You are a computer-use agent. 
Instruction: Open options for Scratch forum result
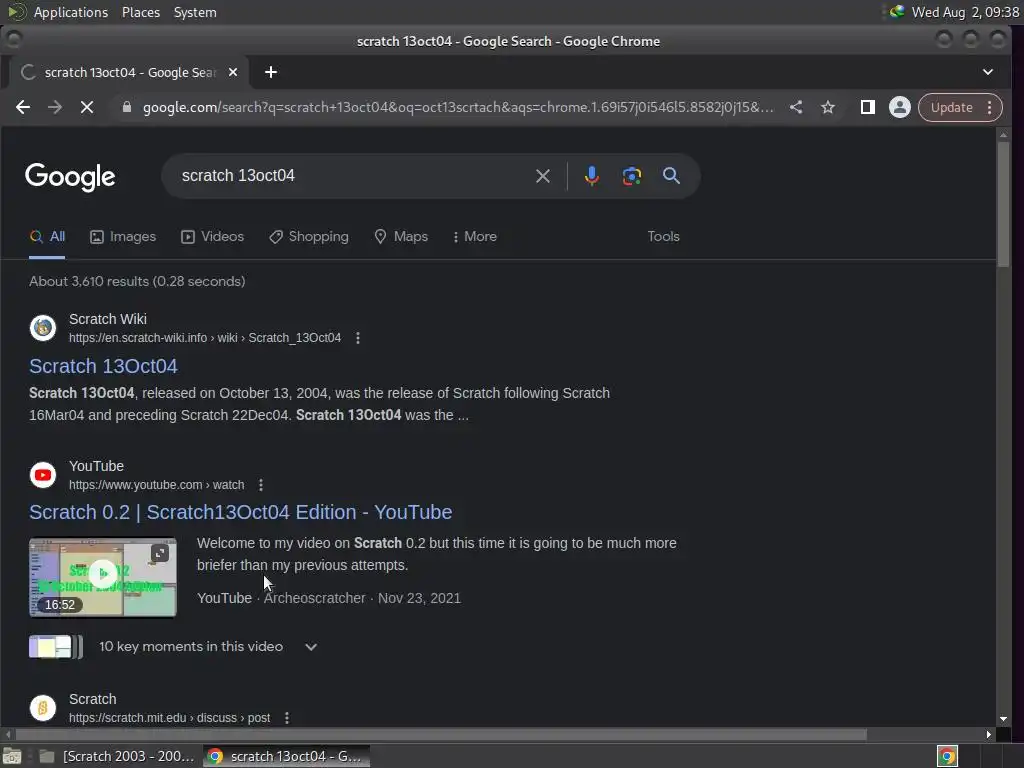click(287, 718)
